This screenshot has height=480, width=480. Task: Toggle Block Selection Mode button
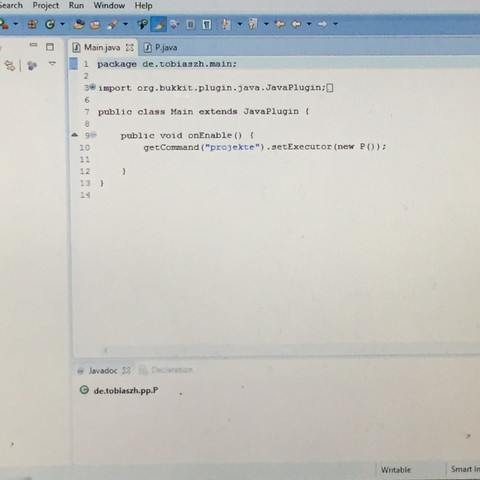point(190,24)
